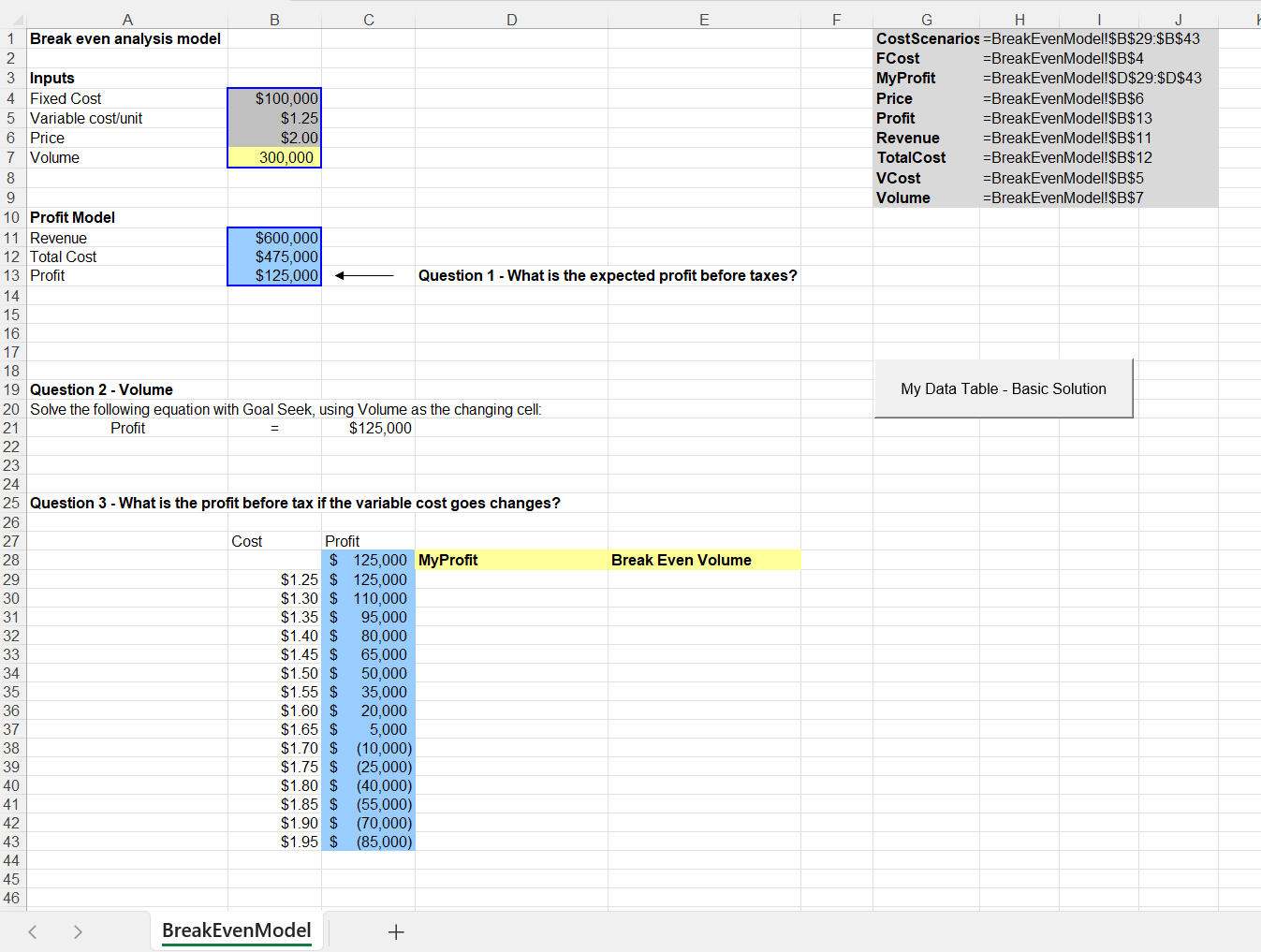This screenshot has width=1261, height=952.
Task: Click the My Data Table - Basic Solution button
Action: coord(1003,388)
